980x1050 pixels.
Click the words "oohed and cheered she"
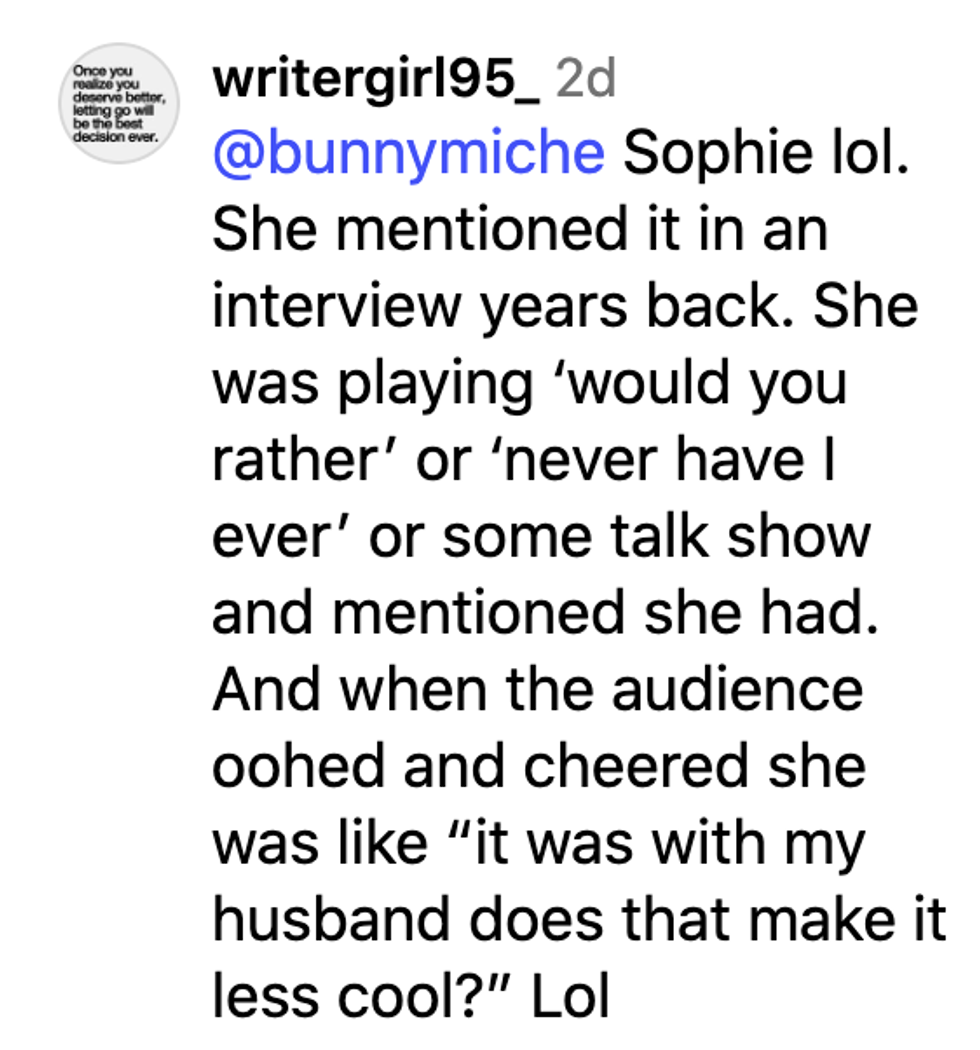(x=537, y=765)
